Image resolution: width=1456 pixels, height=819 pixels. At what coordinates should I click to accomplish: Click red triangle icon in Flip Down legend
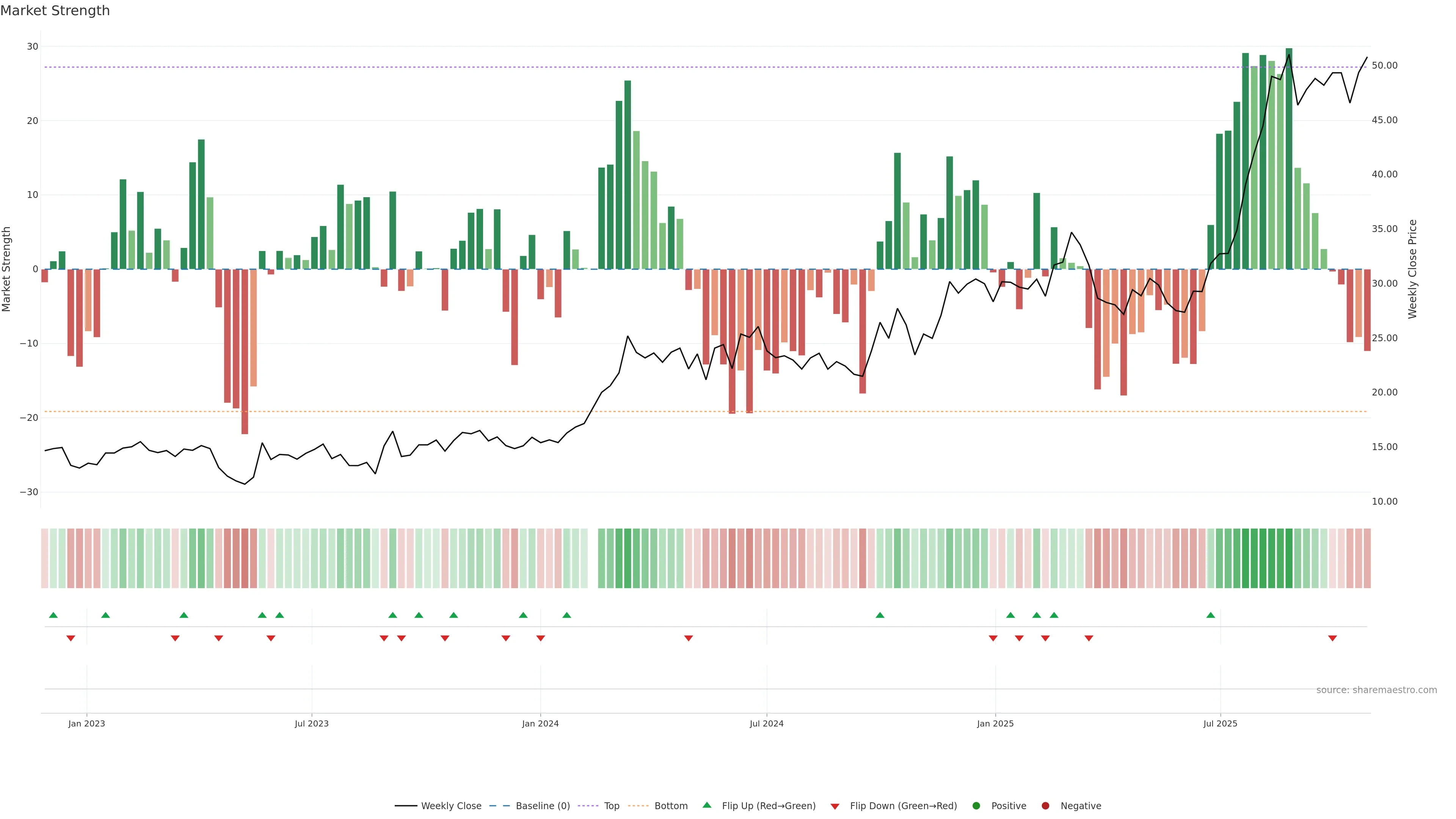pyautogui.click(x=835, y=806)
